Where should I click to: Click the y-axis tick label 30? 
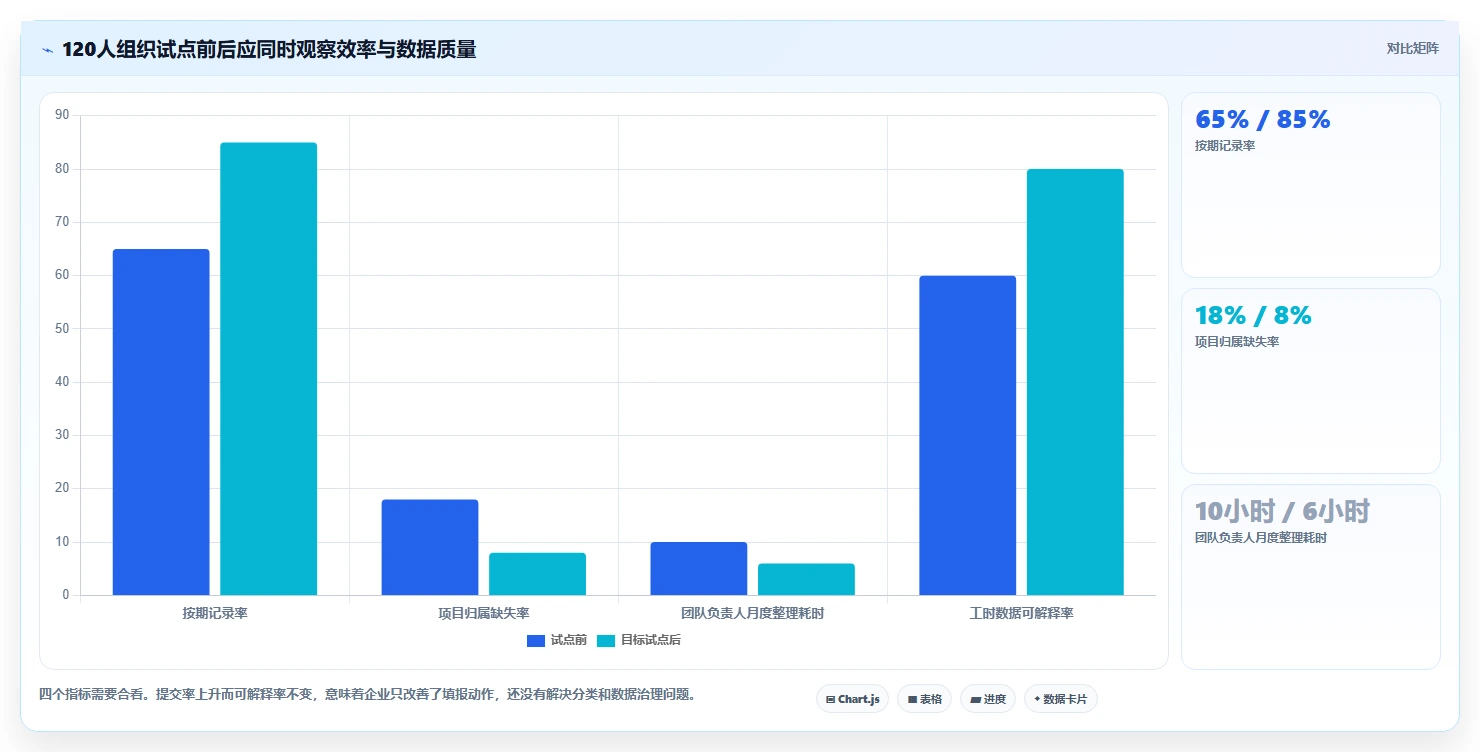pos(62,435)
